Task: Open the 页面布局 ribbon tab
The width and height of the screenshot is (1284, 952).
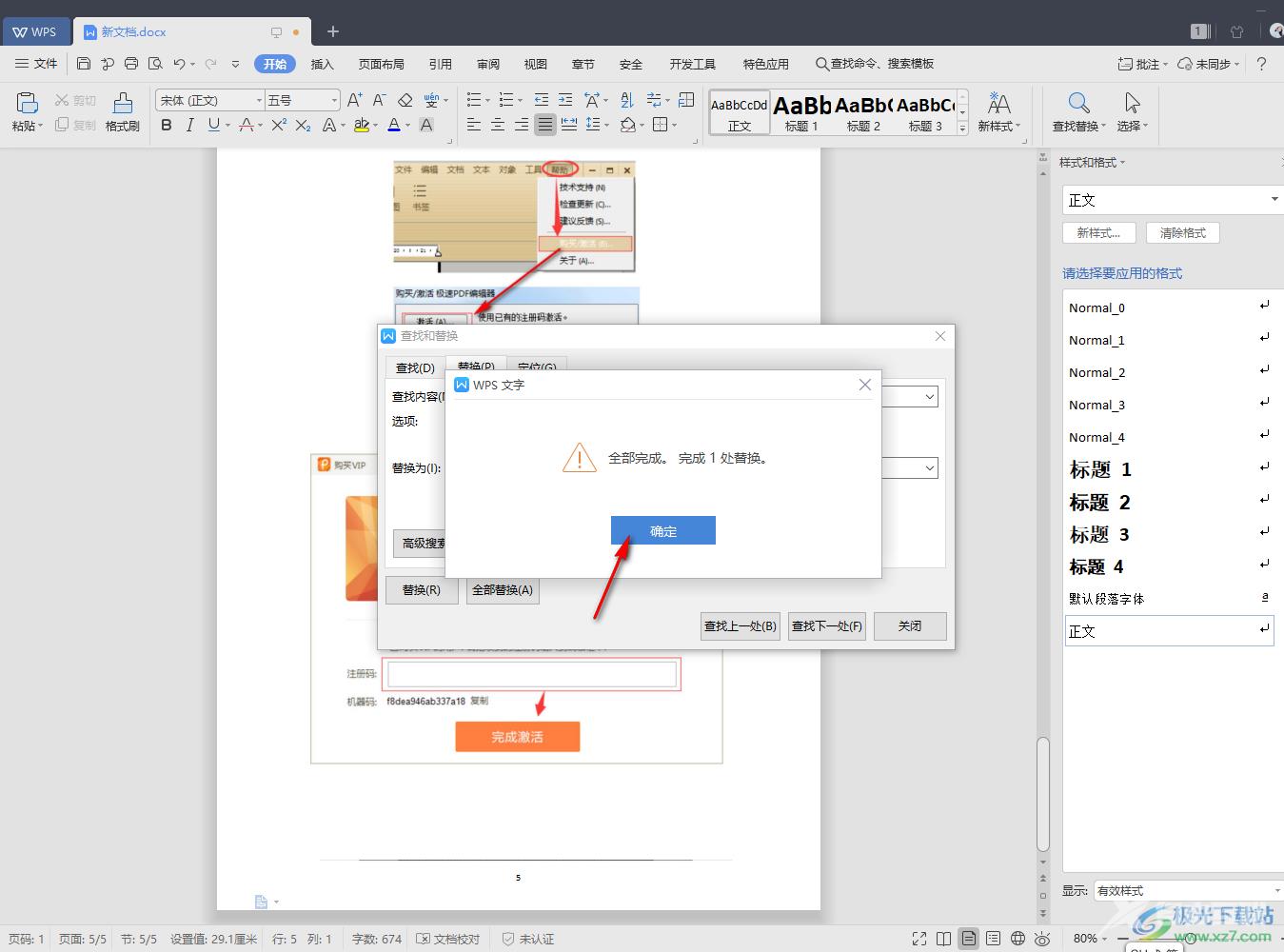Action: pyautogui.click(x=382, y=64)
